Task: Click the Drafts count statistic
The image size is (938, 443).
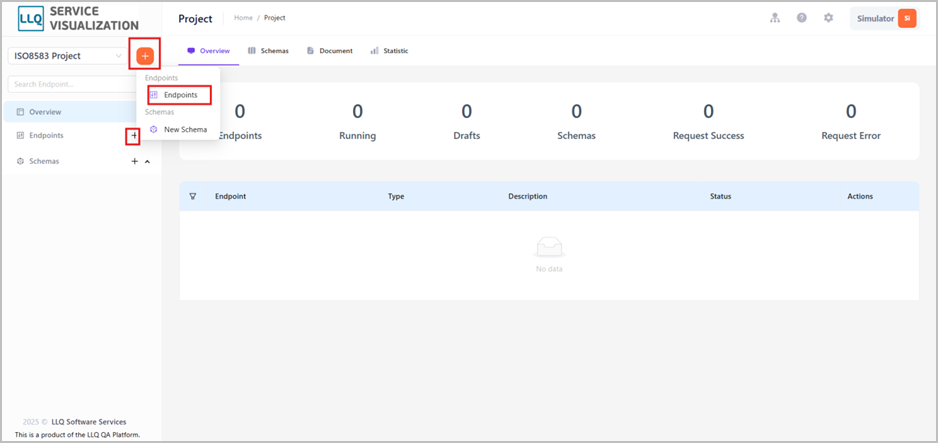Action: point(467,121)
